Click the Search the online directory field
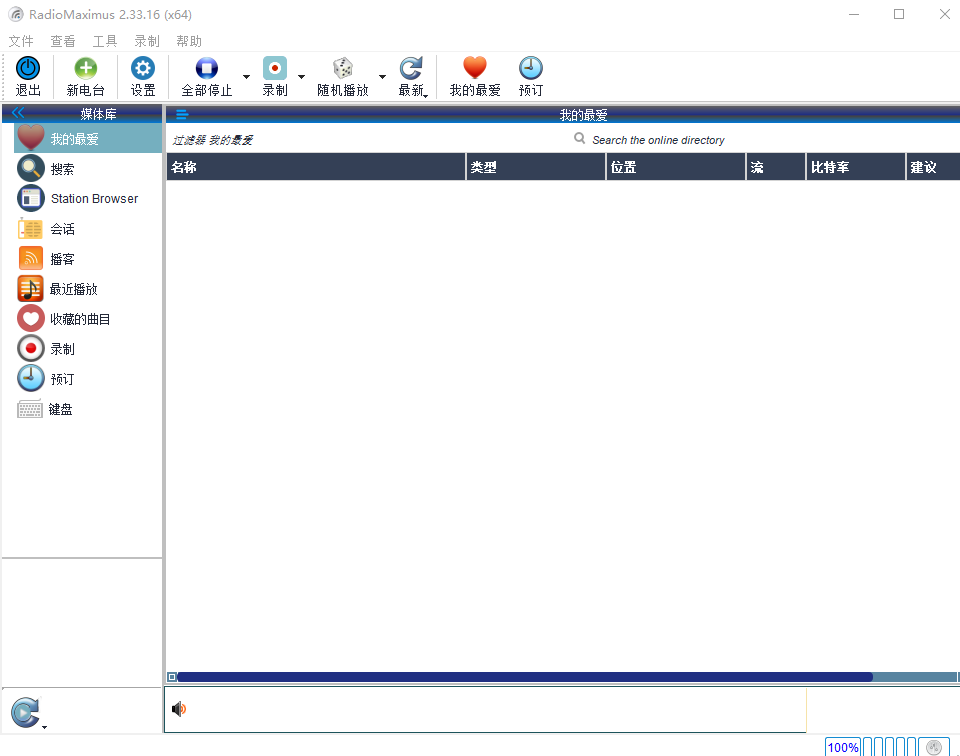Screen dimensions: 960x756 click(658, 140)
